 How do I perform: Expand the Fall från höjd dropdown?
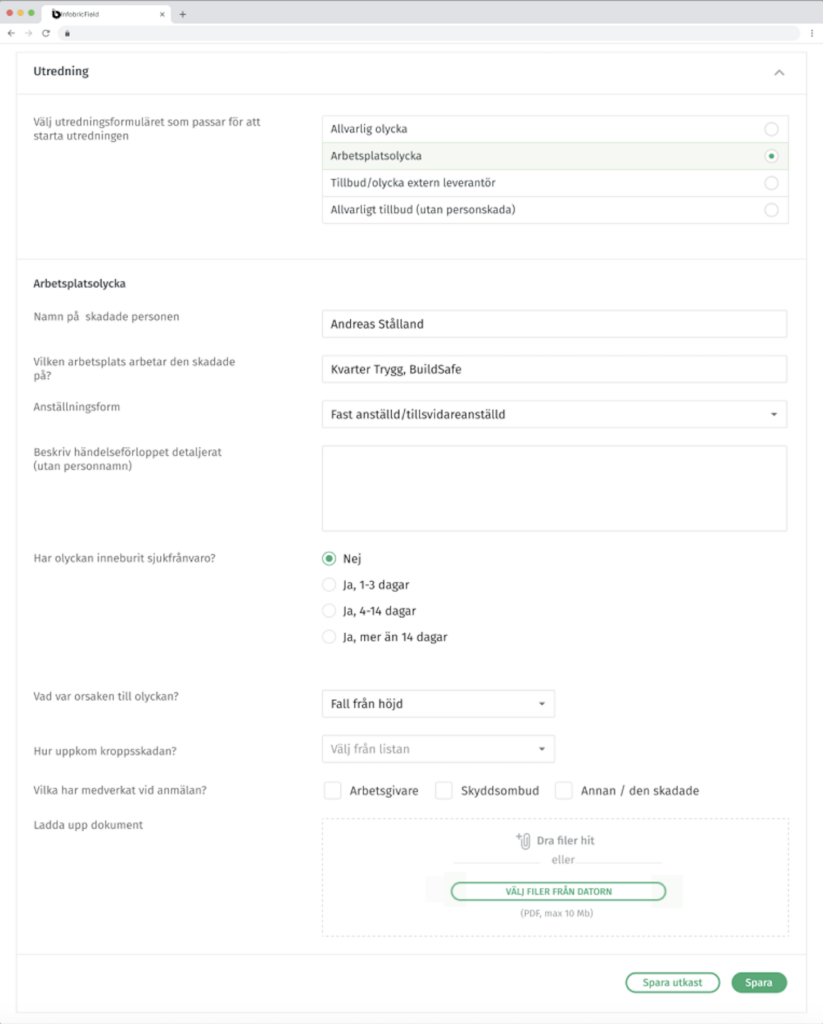click(x=437, y=704)
